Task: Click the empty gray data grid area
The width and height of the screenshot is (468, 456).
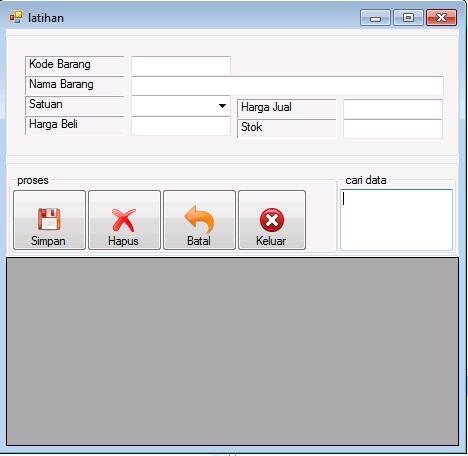Action: point(232,351)
